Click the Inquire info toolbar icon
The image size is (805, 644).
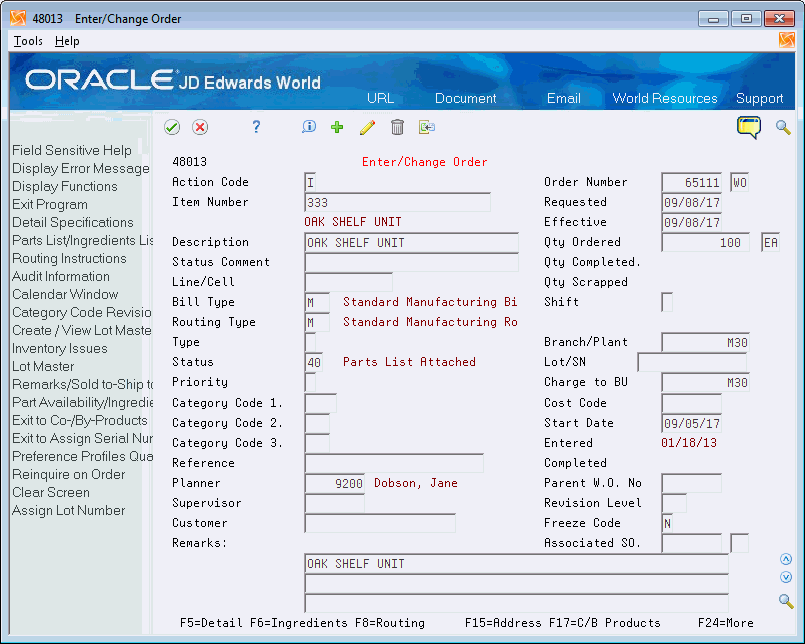pyautogui.click(x=309, y=127)
